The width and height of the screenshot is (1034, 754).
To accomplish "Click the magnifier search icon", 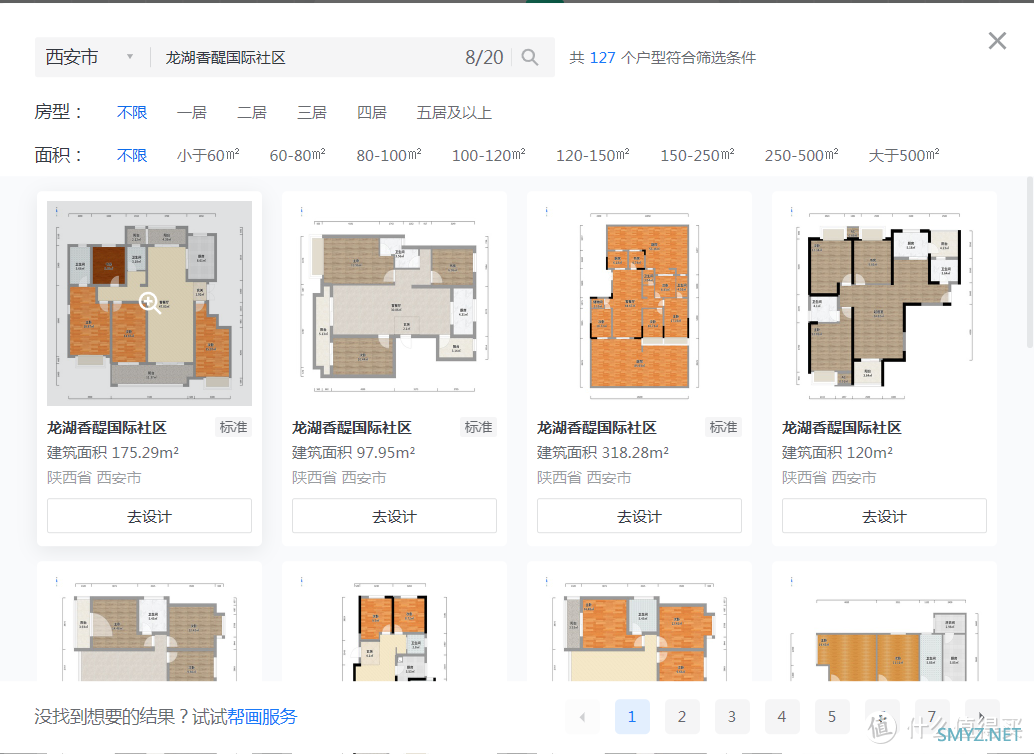I will point(530,57).
